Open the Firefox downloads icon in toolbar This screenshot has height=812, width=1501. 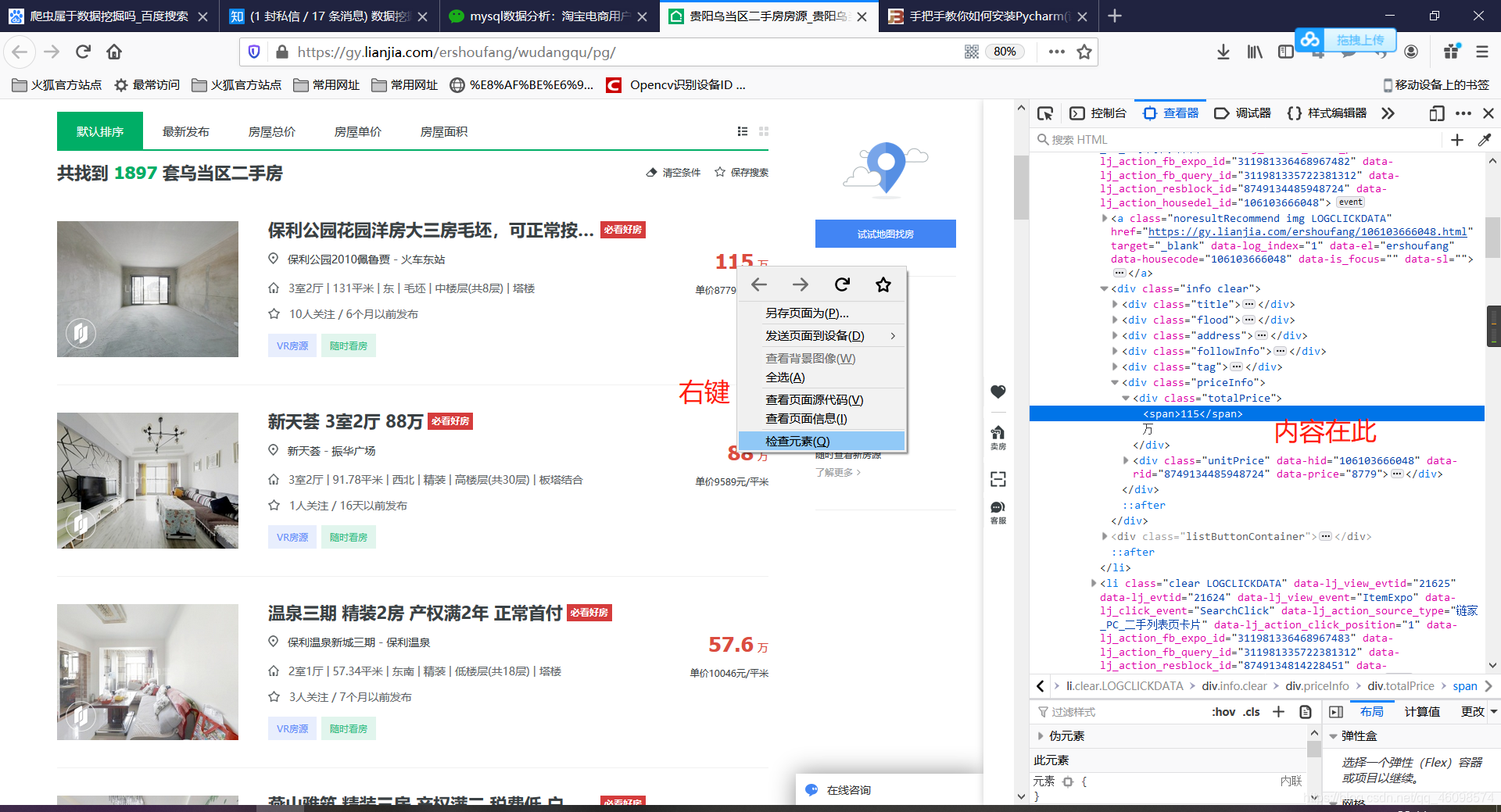(x=1223, y=52)
